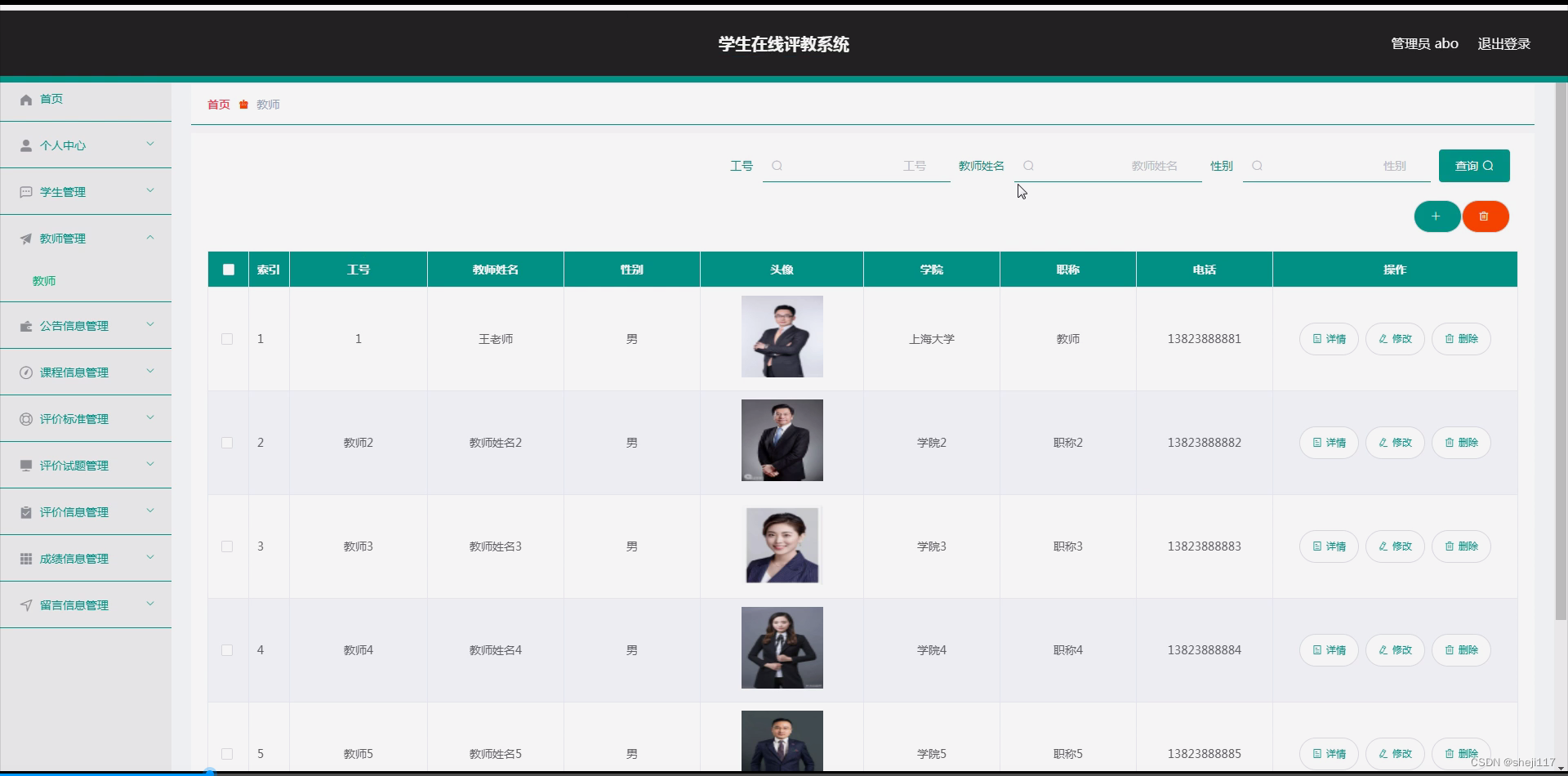Expand the 留言信息管理 section chevron

tap(150, 604)
